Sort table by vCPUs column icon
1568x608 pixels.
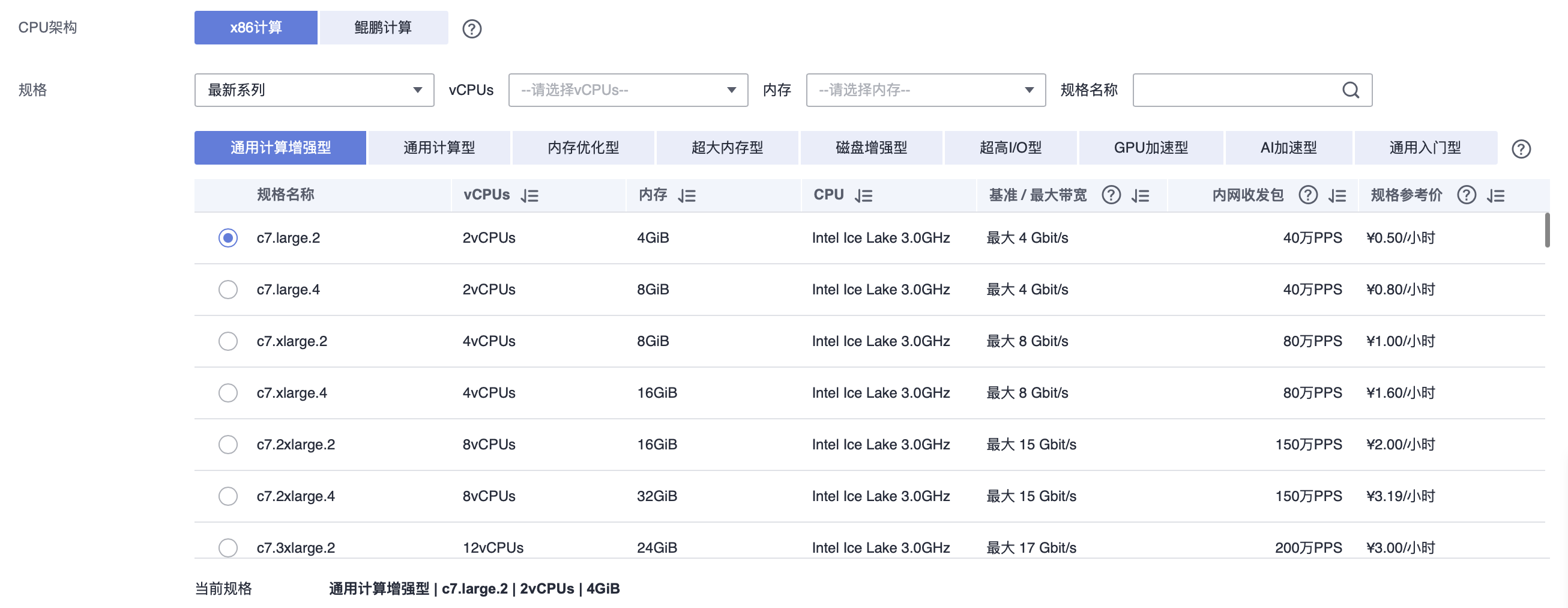click(x=529, y=196)
